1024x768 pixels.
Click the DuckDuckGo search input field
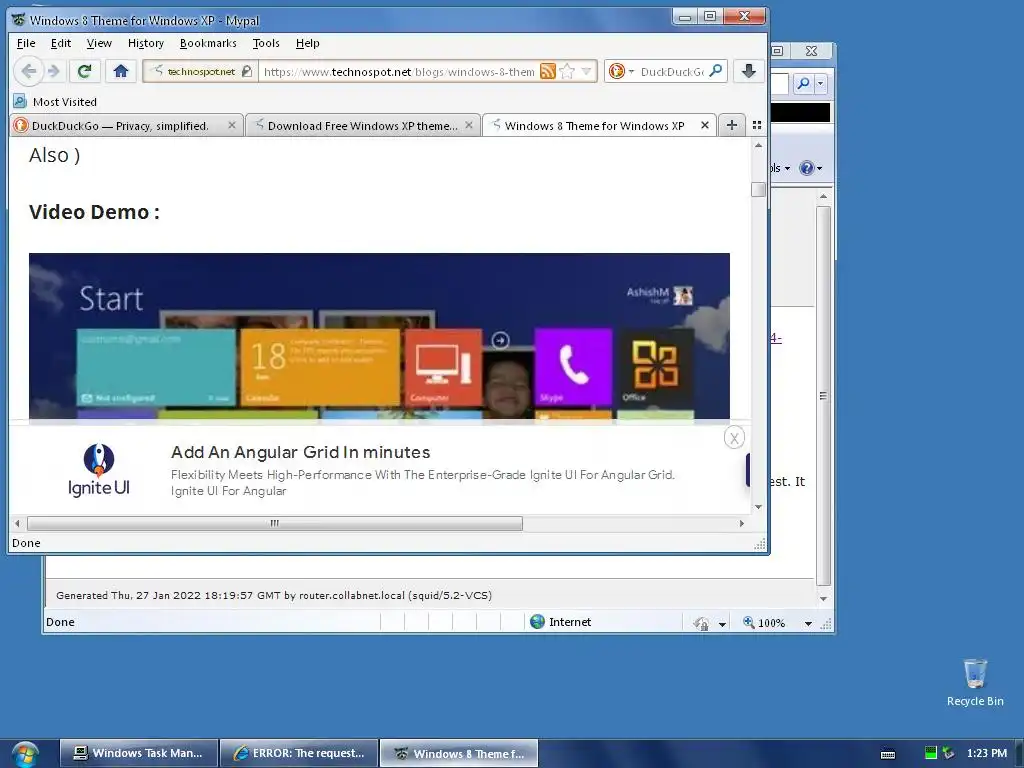tap(671, 71)
